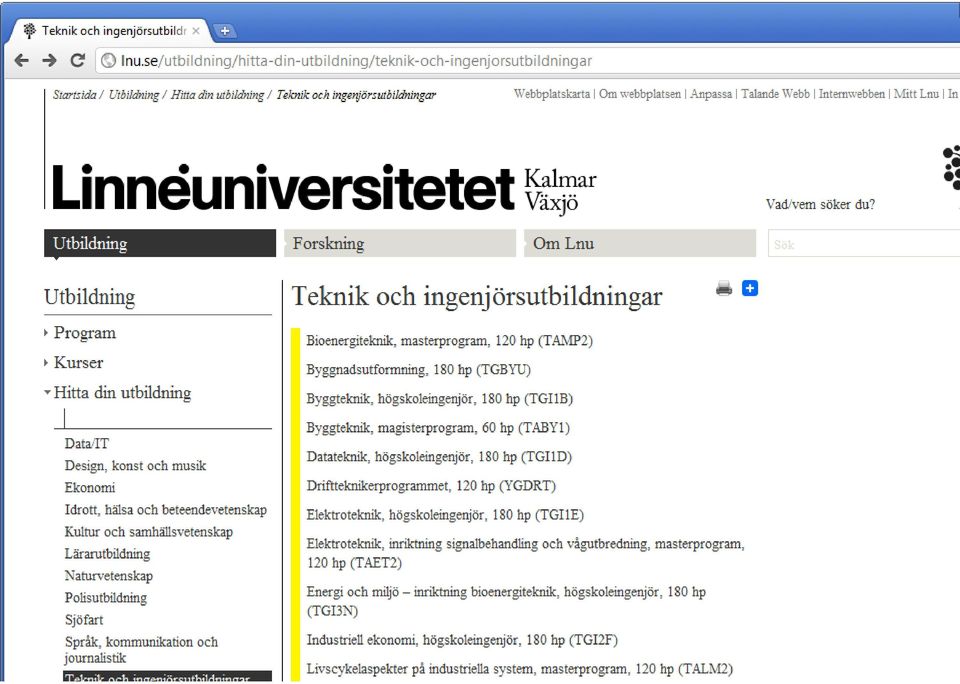Image resolution: width=960 pixels, height=684 pixels.
Task: Click the browser Back arrow
Action: [x=21, y=61]
